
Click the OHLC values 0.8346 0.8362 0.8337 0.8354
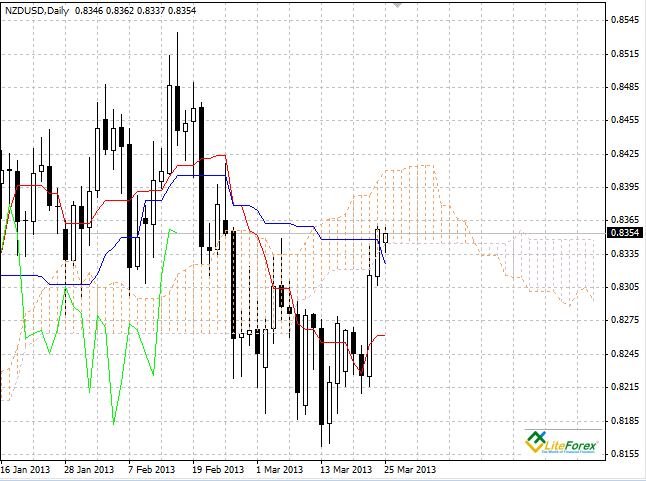[x=136, y=11]
